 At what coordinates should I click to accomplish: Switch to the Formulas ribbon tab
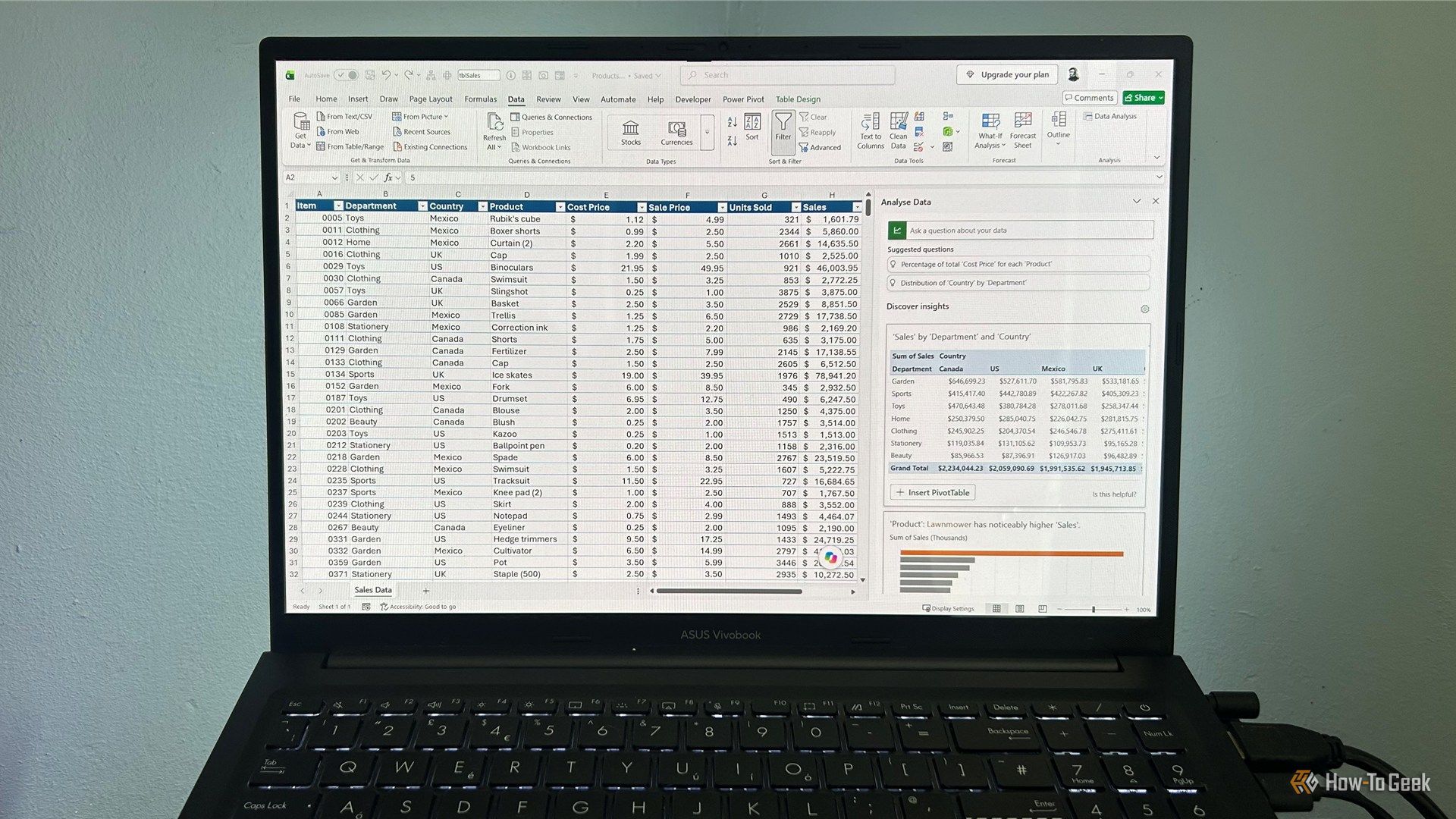[481, 99]
